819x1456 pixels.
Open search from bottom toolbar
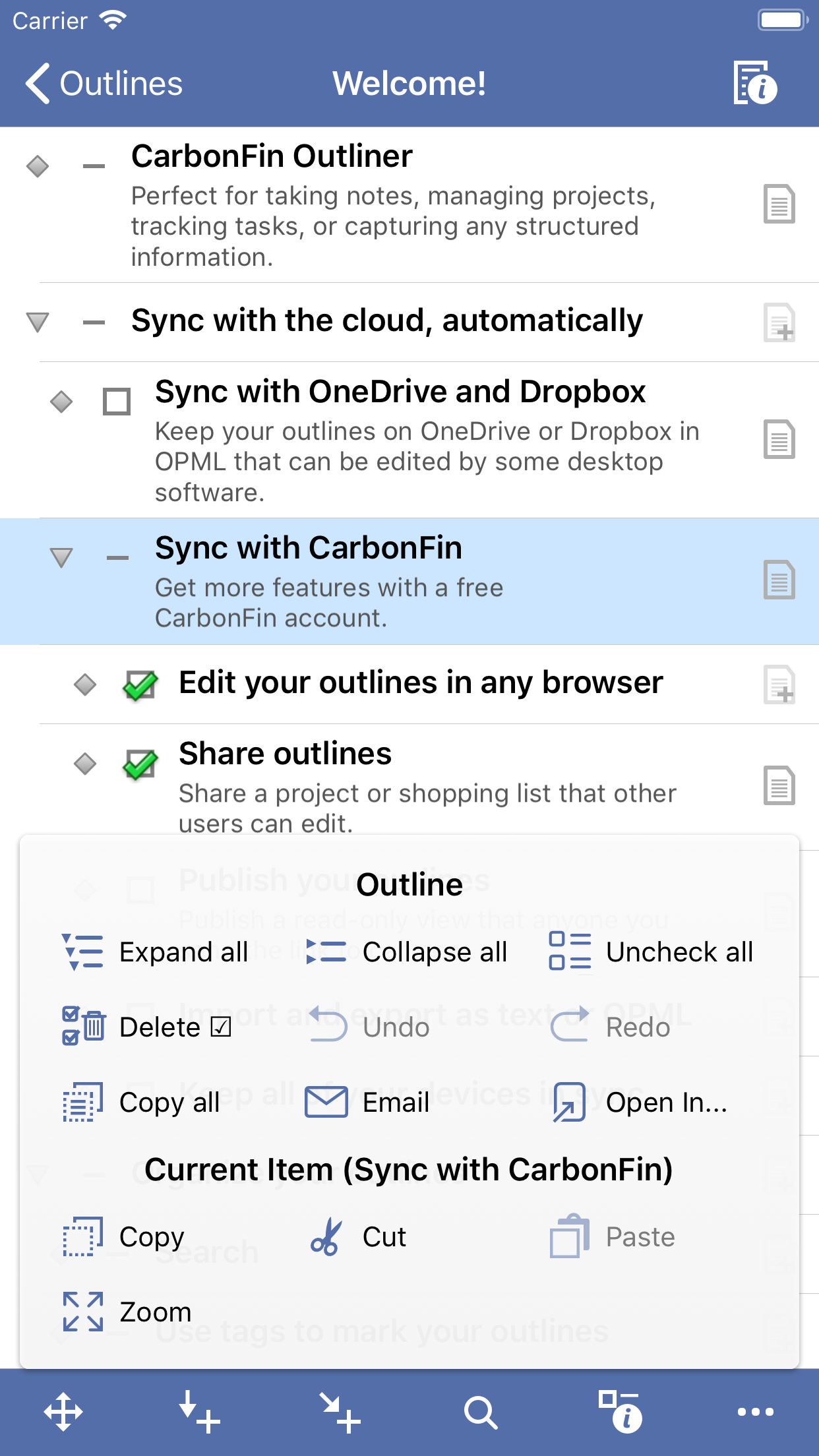pyautogui.click(x=481, y=1412)
